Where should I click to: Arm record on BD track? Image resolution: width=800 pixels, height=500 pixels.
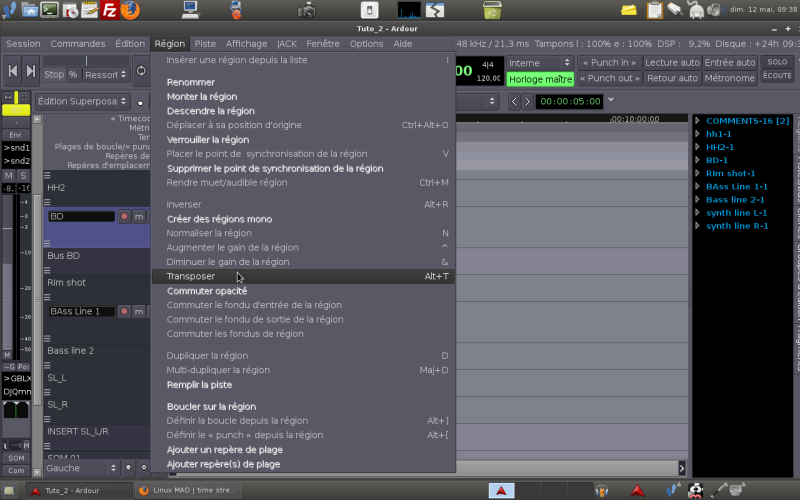(124, 216)
